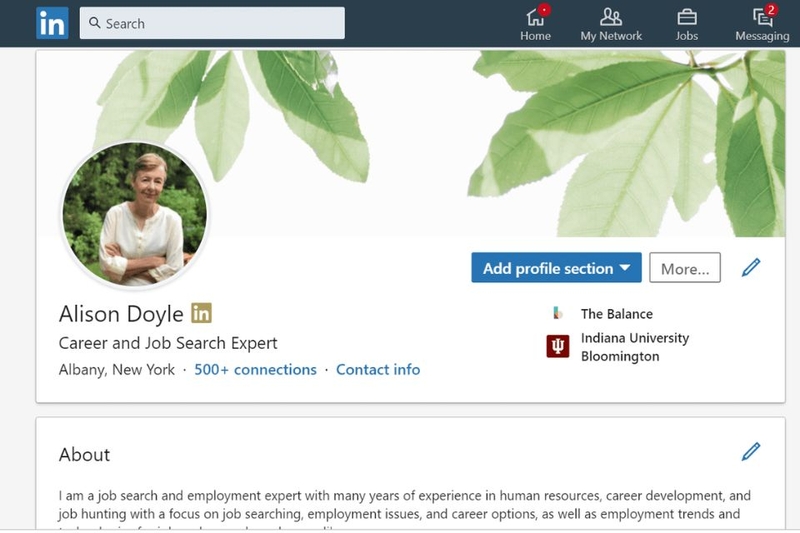
Task: Go to My Network
Action: point(611,23)
